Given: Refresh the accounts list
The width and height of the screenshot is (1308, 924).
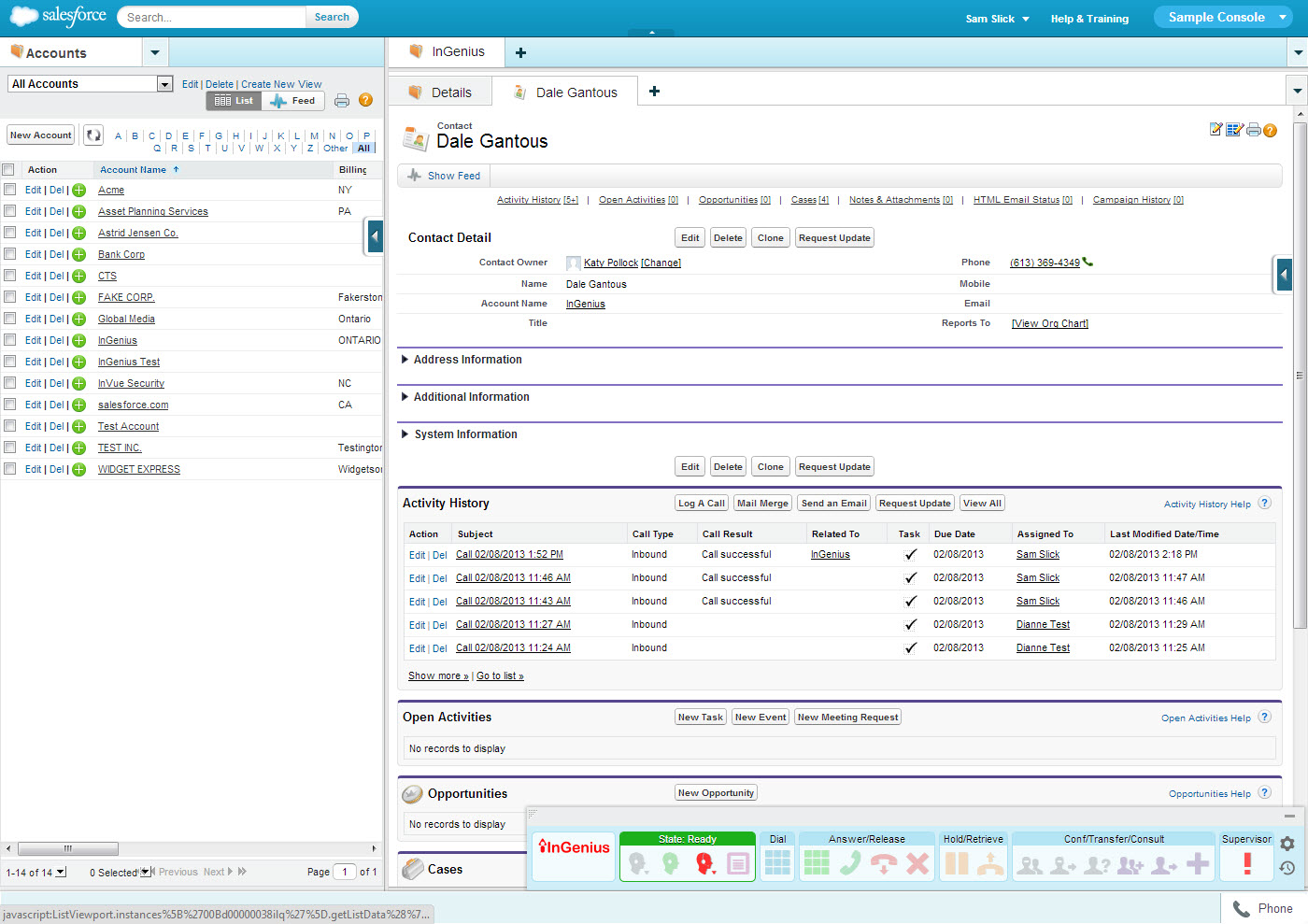Looking at the screenshot, I should point(93,135).
